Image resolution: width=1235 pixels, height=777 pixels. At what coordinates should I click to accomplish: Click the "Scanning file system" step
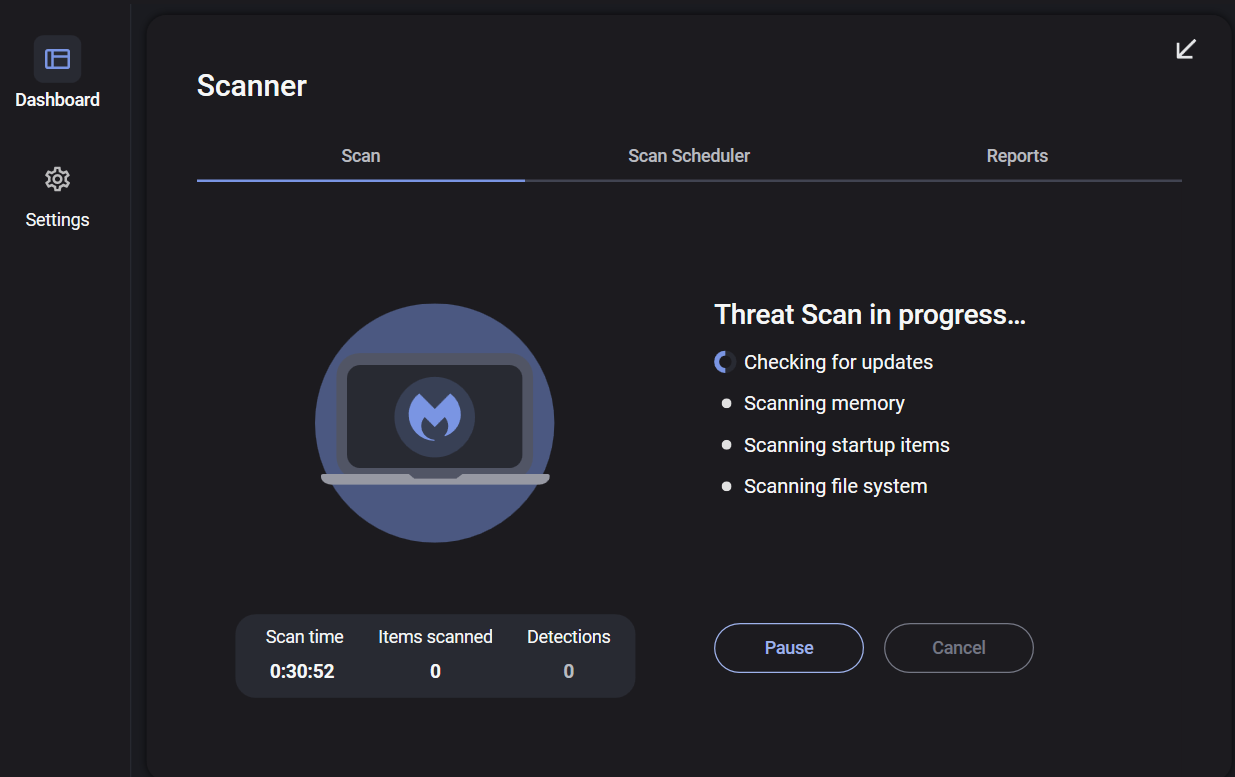point(836,487)
